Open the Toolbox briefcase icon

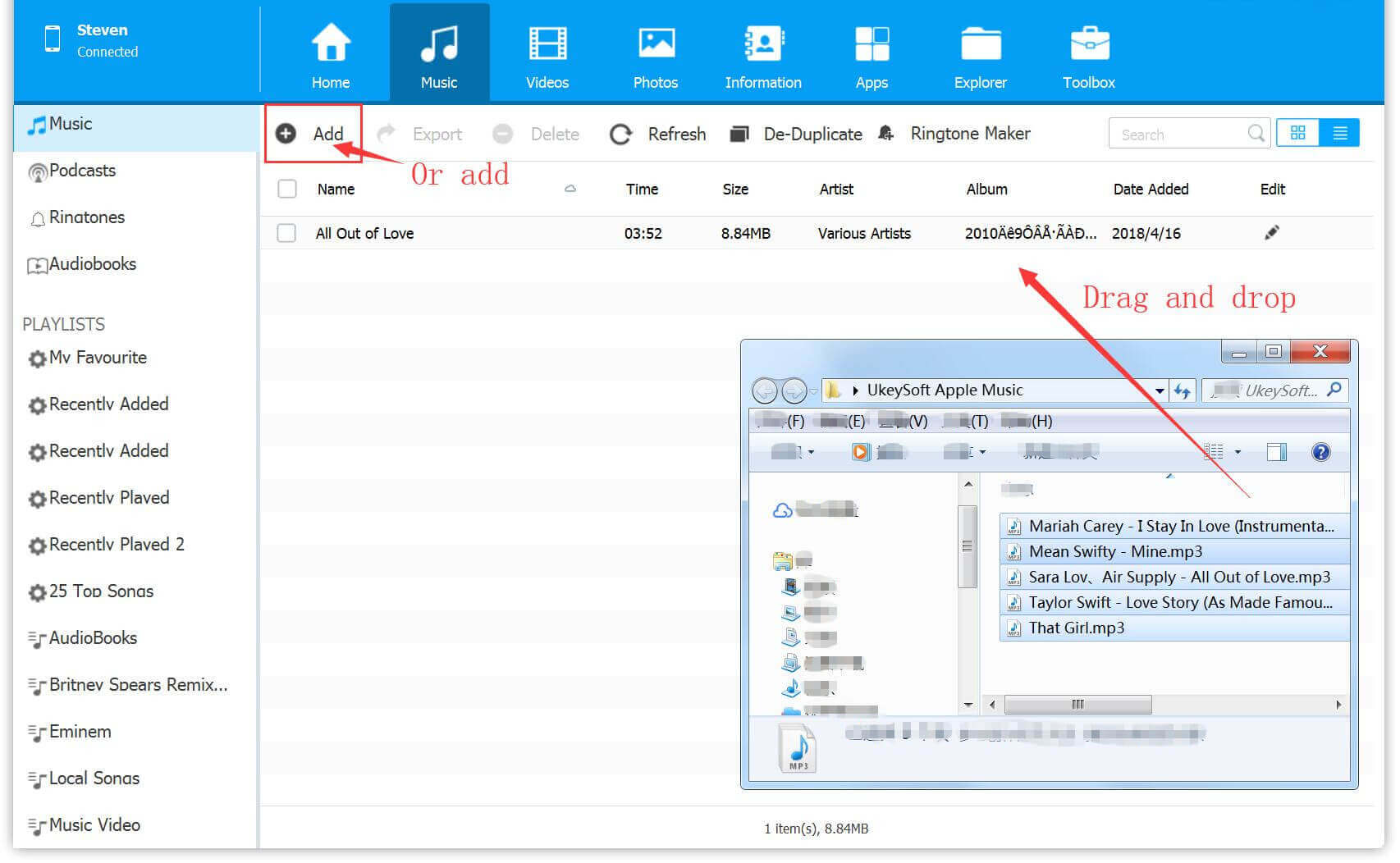[1089, 43]
